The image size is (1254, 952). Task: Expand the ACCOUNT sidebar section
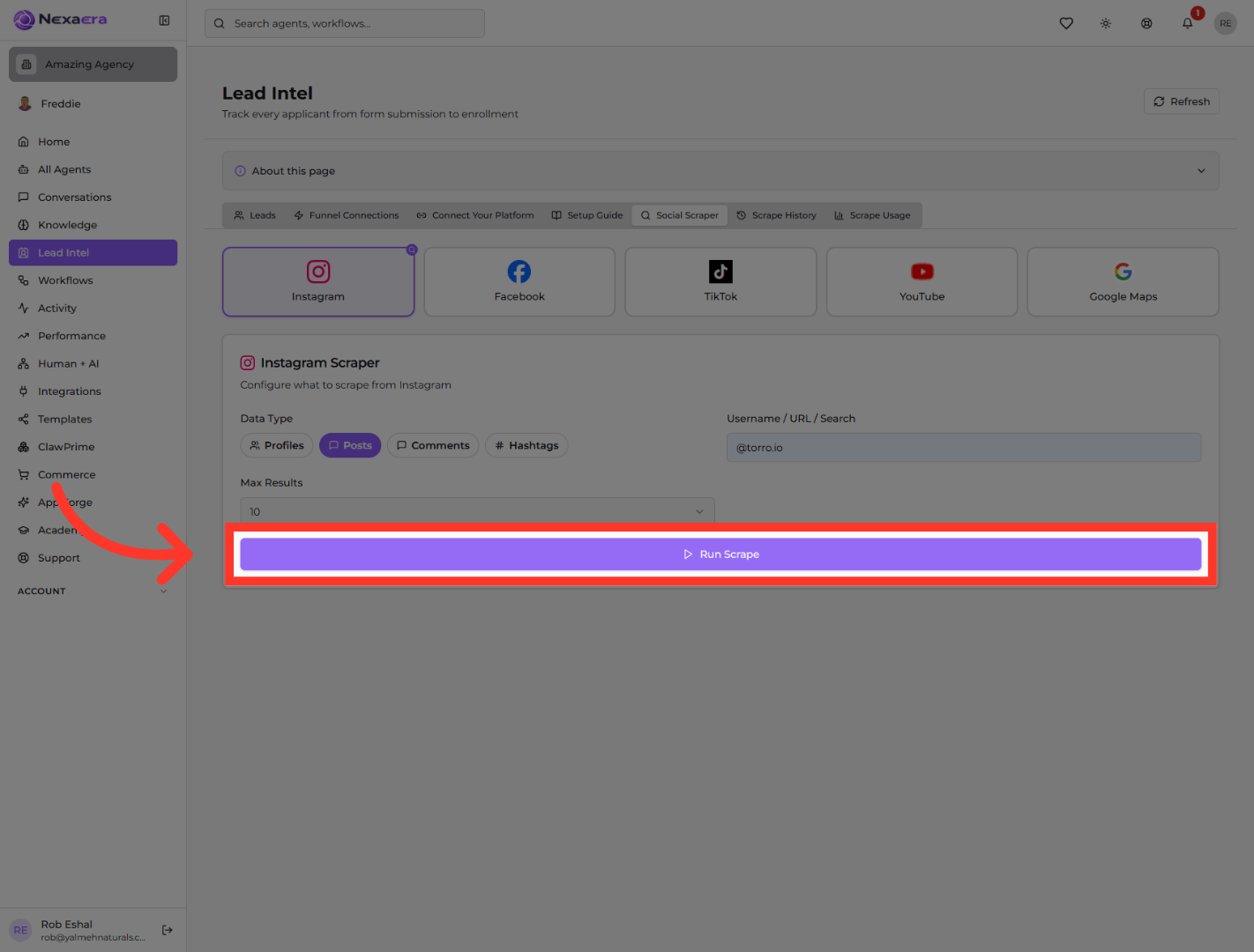point(93,591)
